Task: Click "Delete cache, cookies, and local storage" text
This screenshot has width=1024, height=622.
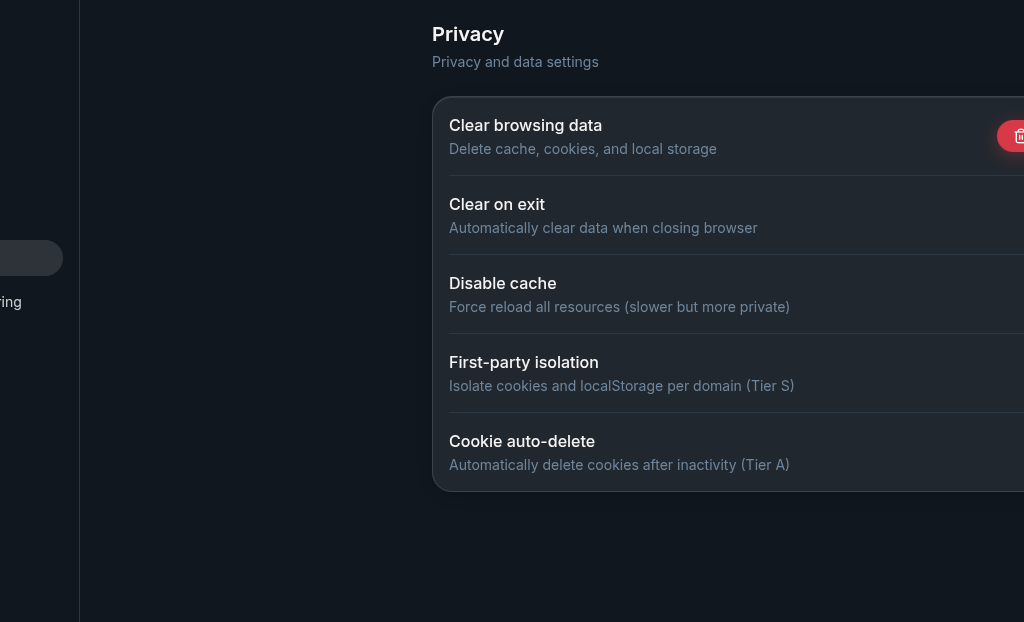Action: coord(582,149)
